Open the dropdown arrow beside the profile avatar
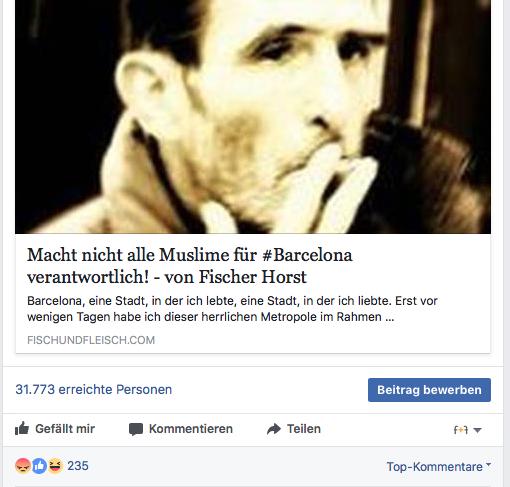Viewport: 510px width, 487px height. click(477, 430)
